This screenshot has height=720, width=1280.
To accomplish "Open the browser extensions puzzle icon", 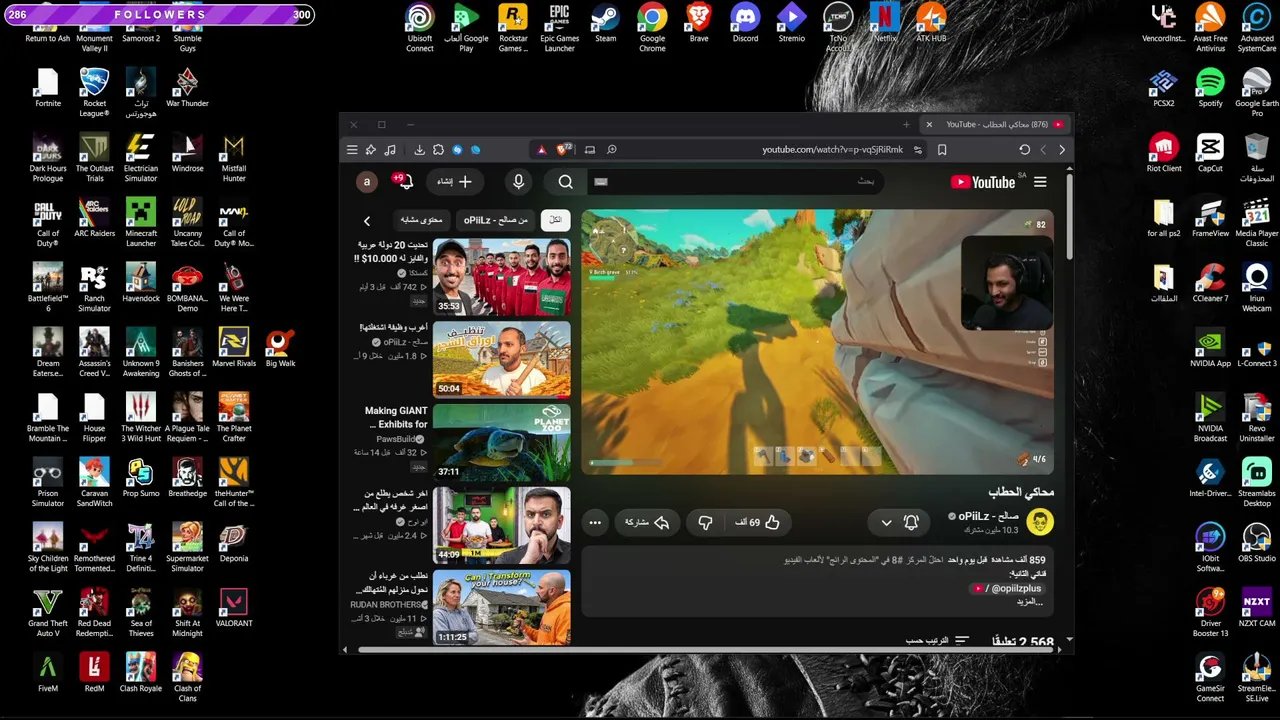I will [438, 150].
